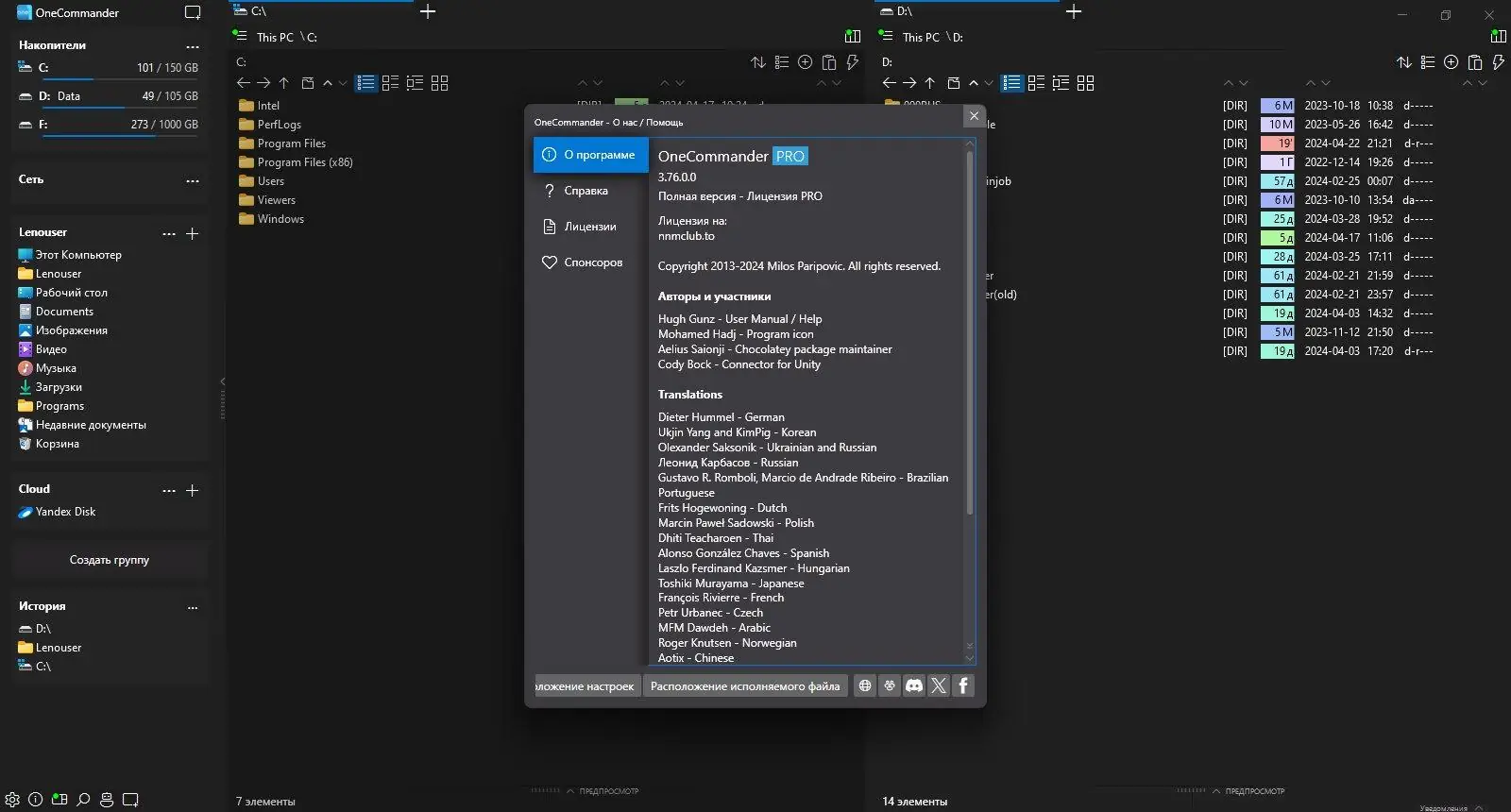
Task: Expand preview panel under C: pane
Action: coord(602,791)
